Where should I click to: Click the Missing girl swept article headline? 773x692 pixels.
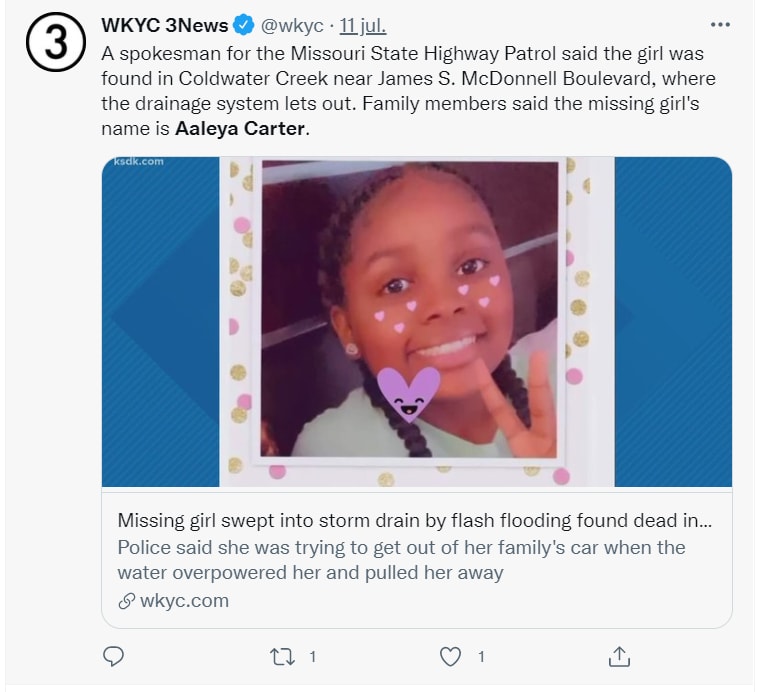(415, 521)
